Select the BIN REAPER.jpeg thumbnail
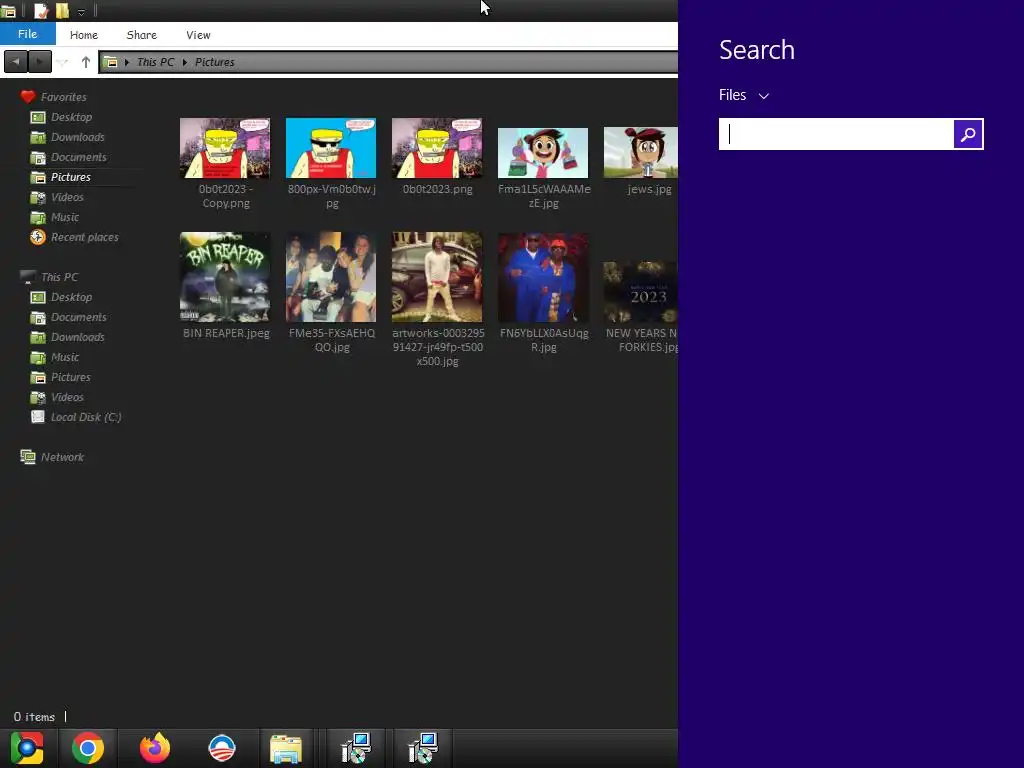1024x768 pixels. (225, 277)
